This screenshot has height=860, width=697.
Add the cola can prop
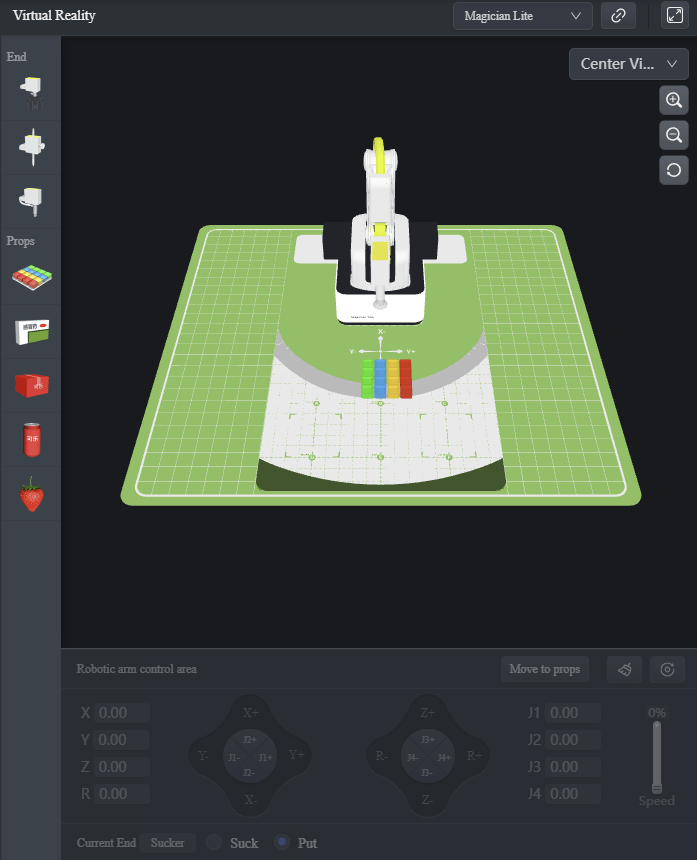coord(31,438)
